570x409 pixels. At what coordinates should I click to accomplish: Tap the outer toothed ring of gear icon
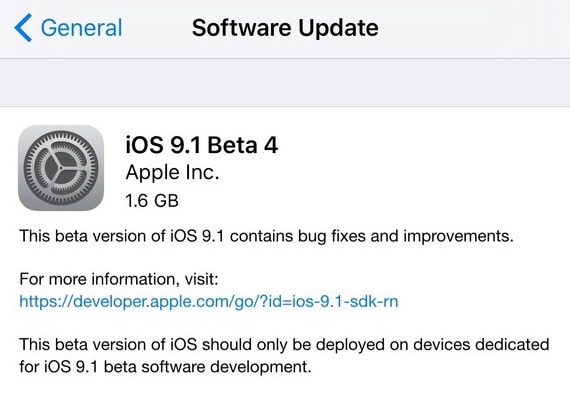tap(61, 135)
